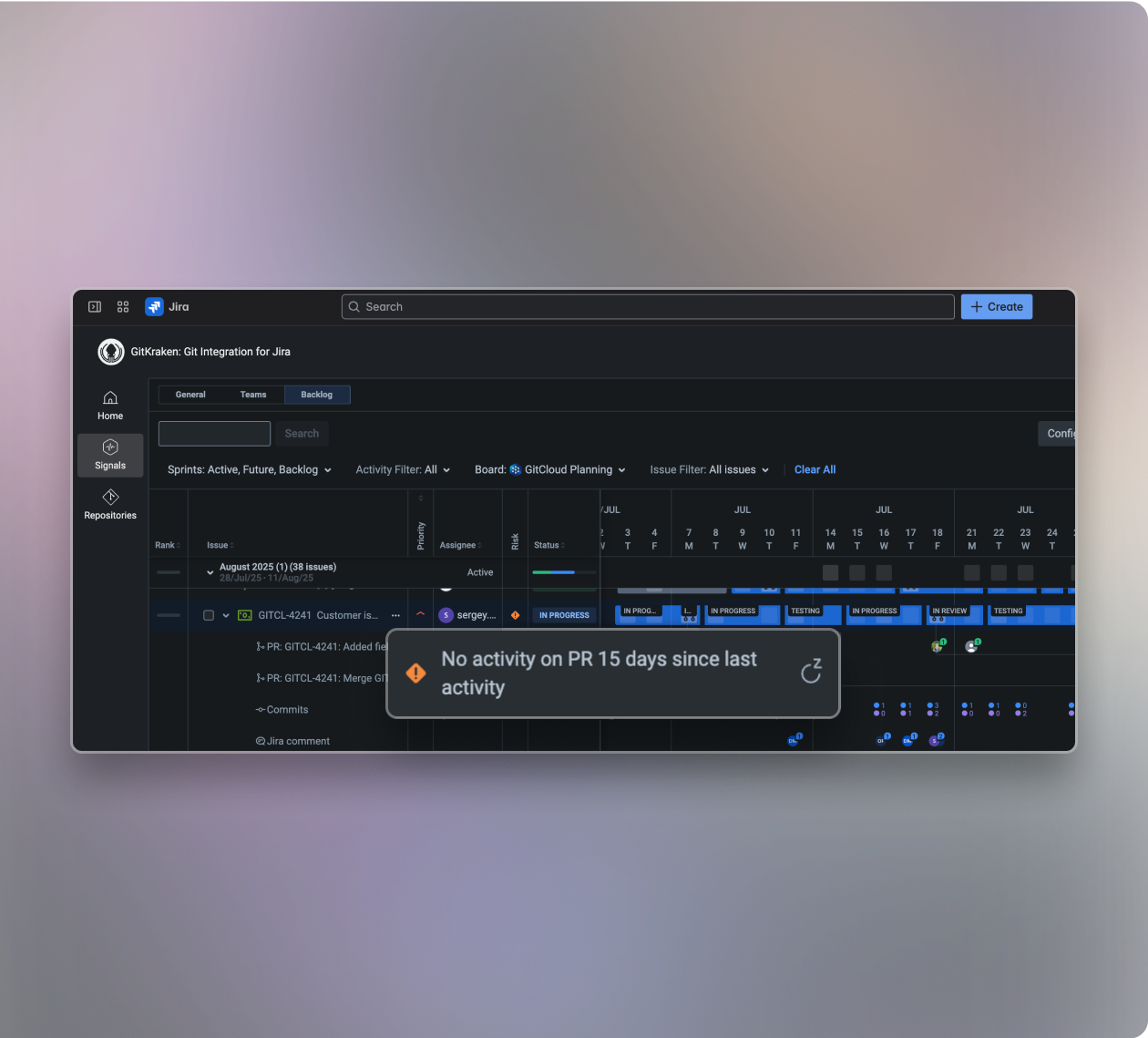
Task: Collapse the August 2025 sprint group
Action: pyautogui.click(x=210, y=573)
